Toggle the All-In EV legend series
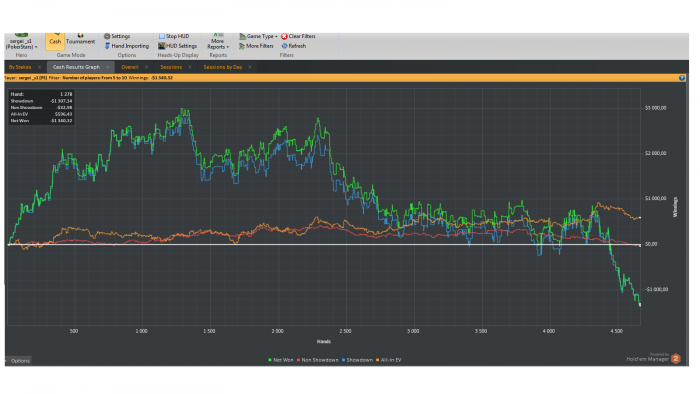Screen dimensions: 700x394 (x=389, y=360)
